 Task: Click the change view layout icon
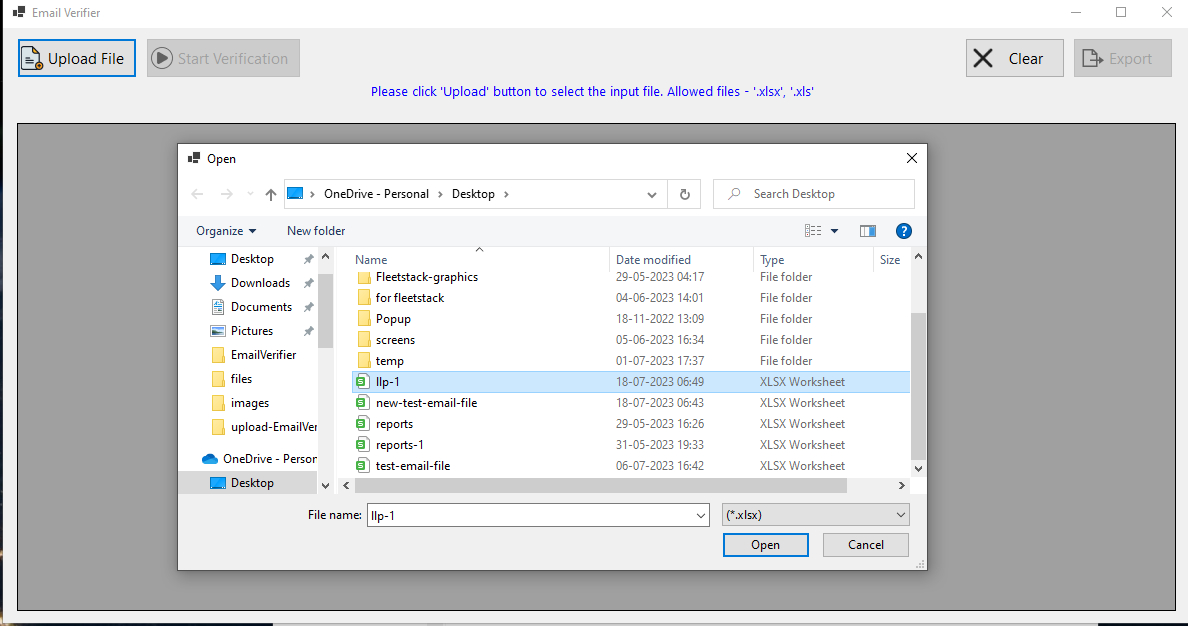[813, 231]
